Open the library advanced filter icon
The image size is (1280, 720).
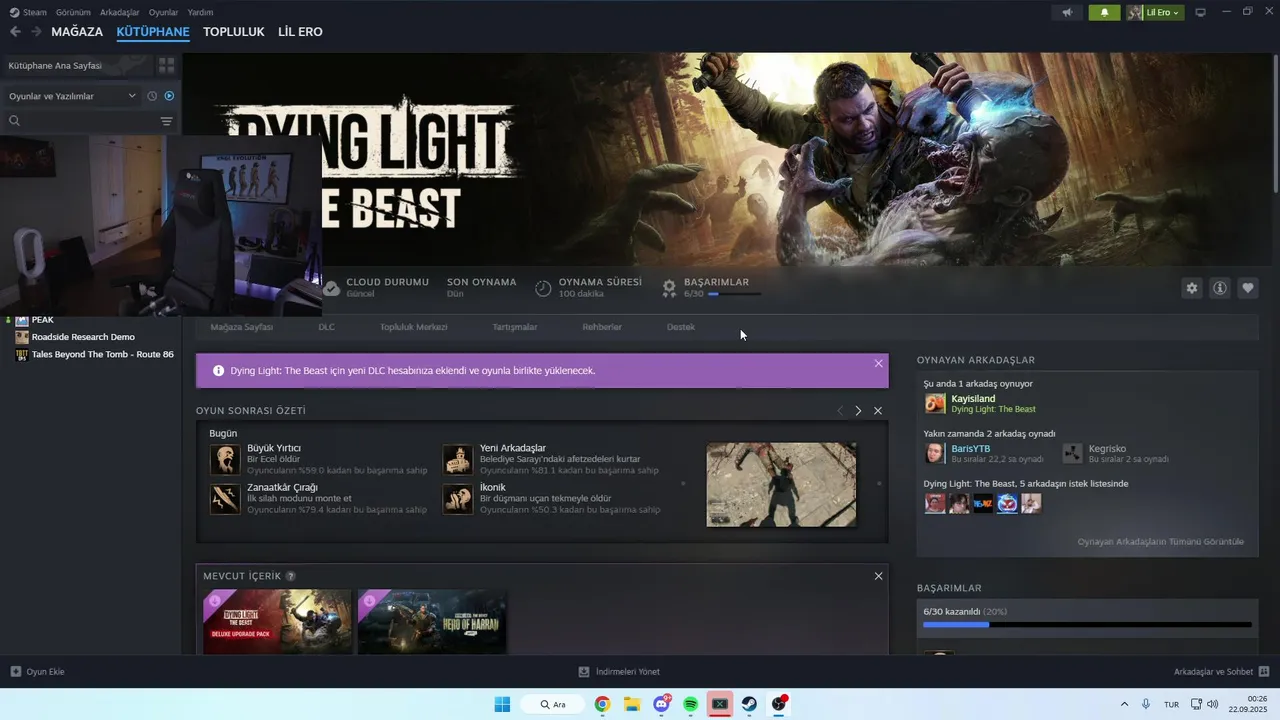pos(166,121)
